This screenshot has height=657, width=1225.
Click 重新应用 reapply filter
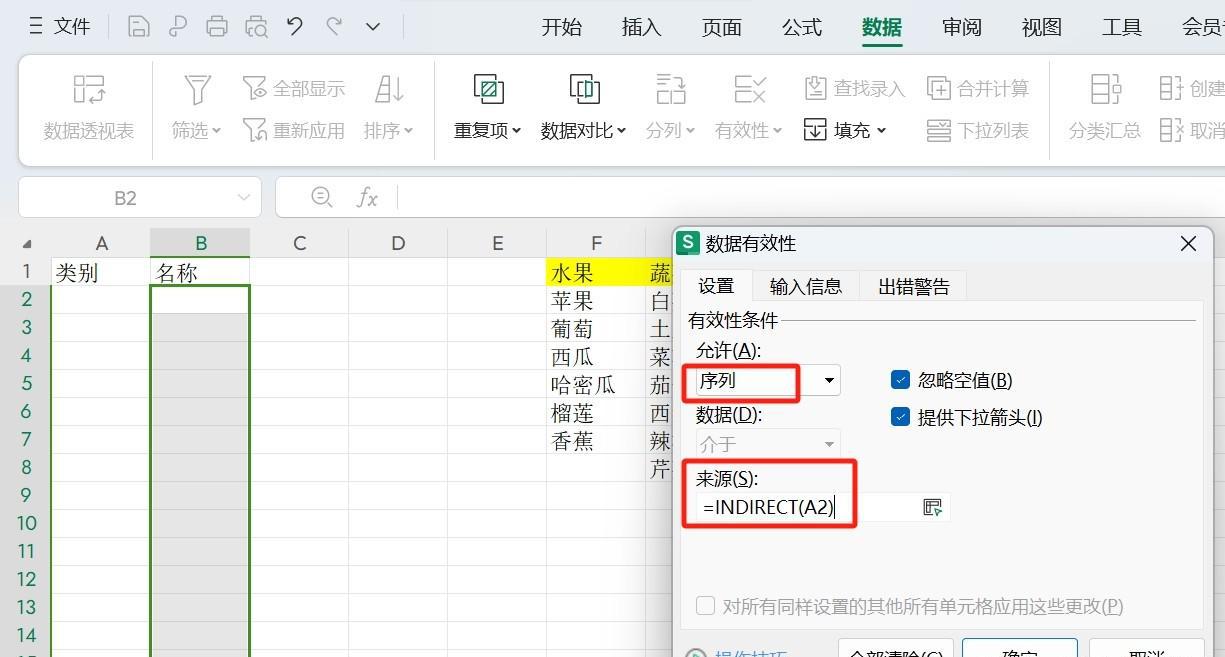(294, 130)
